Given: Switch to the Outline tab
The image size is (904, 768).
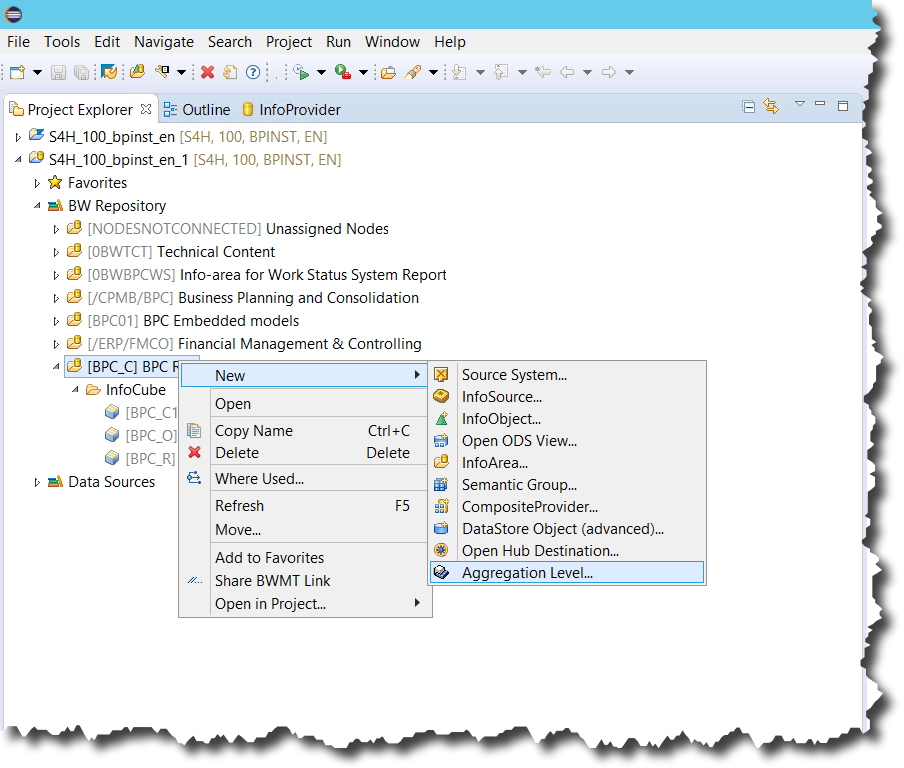Looking at the screenshot, I should 205,110.
